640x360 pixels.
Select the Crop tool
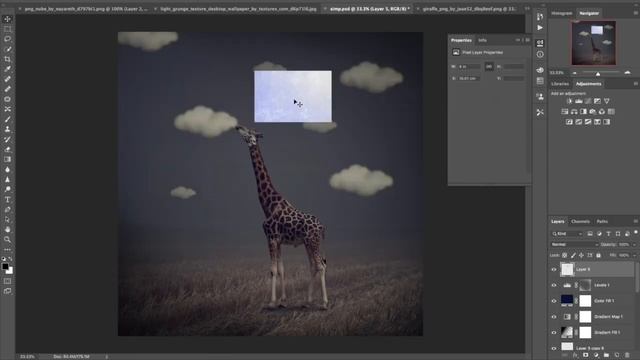pos(7,59)
